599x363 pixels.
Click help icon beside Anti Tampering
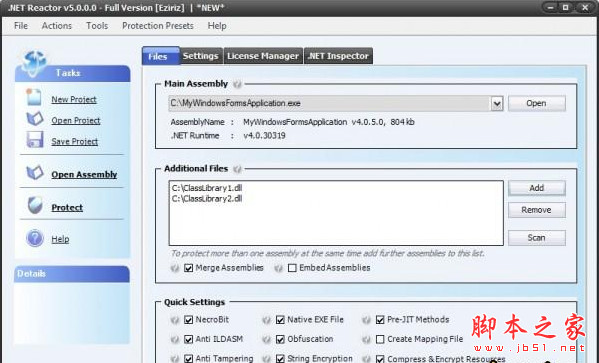pos(175,359)
